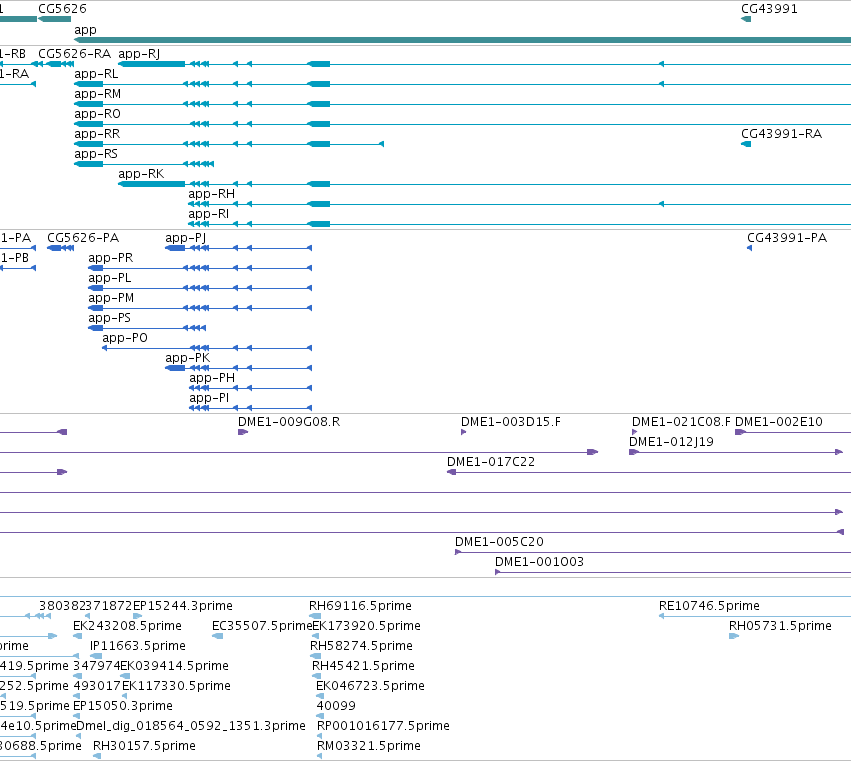This screenshot has width=851, height=761.
Task: Select app-RM transcript label
Action: (98, 94)
